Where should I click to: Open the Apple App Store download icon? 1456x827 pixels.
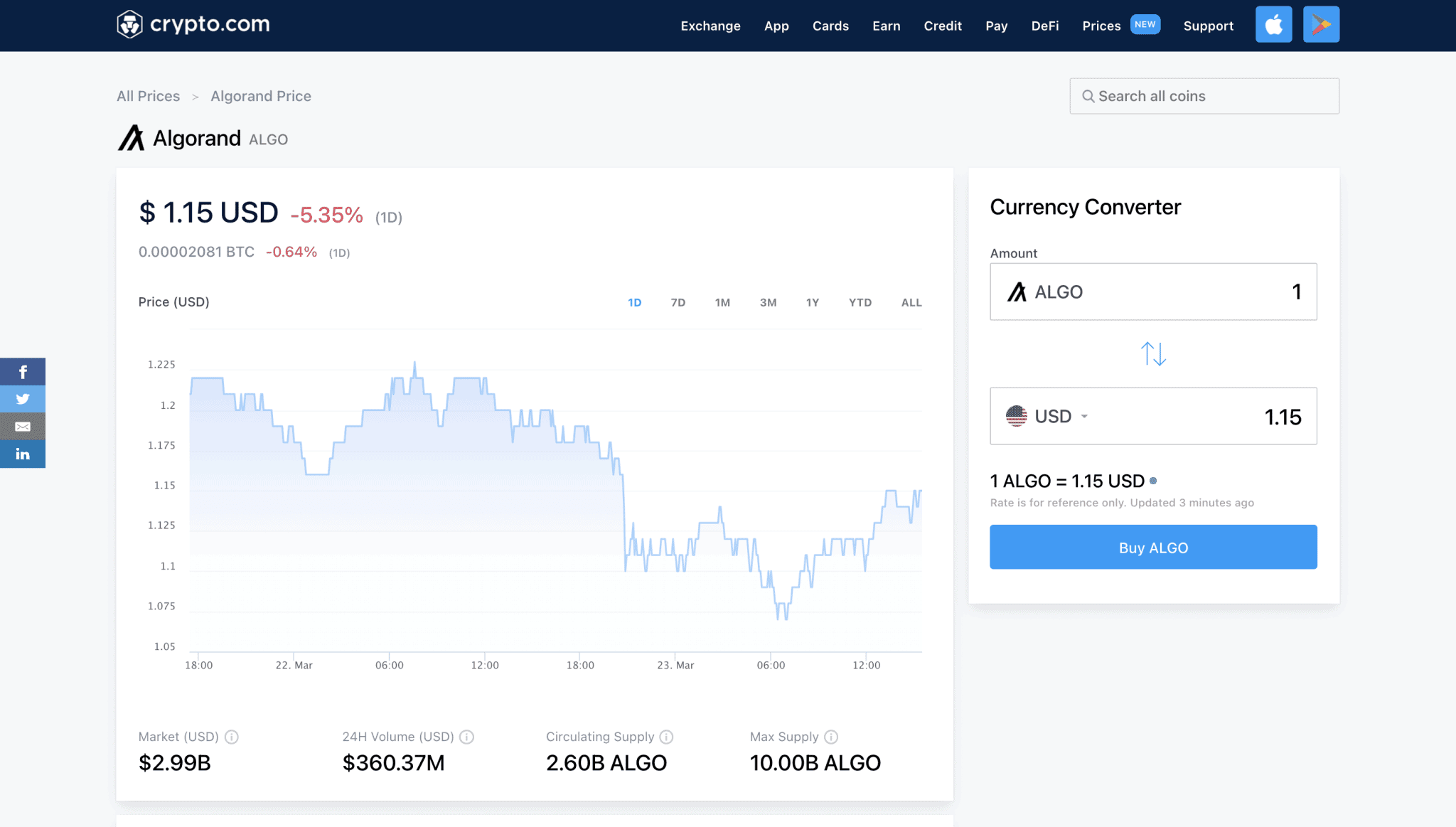[x=1273, y=24]
